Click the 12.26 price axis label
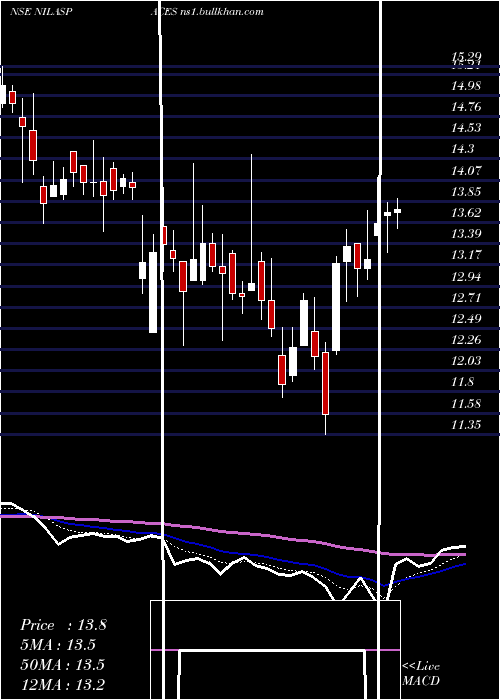 point(466,340)
